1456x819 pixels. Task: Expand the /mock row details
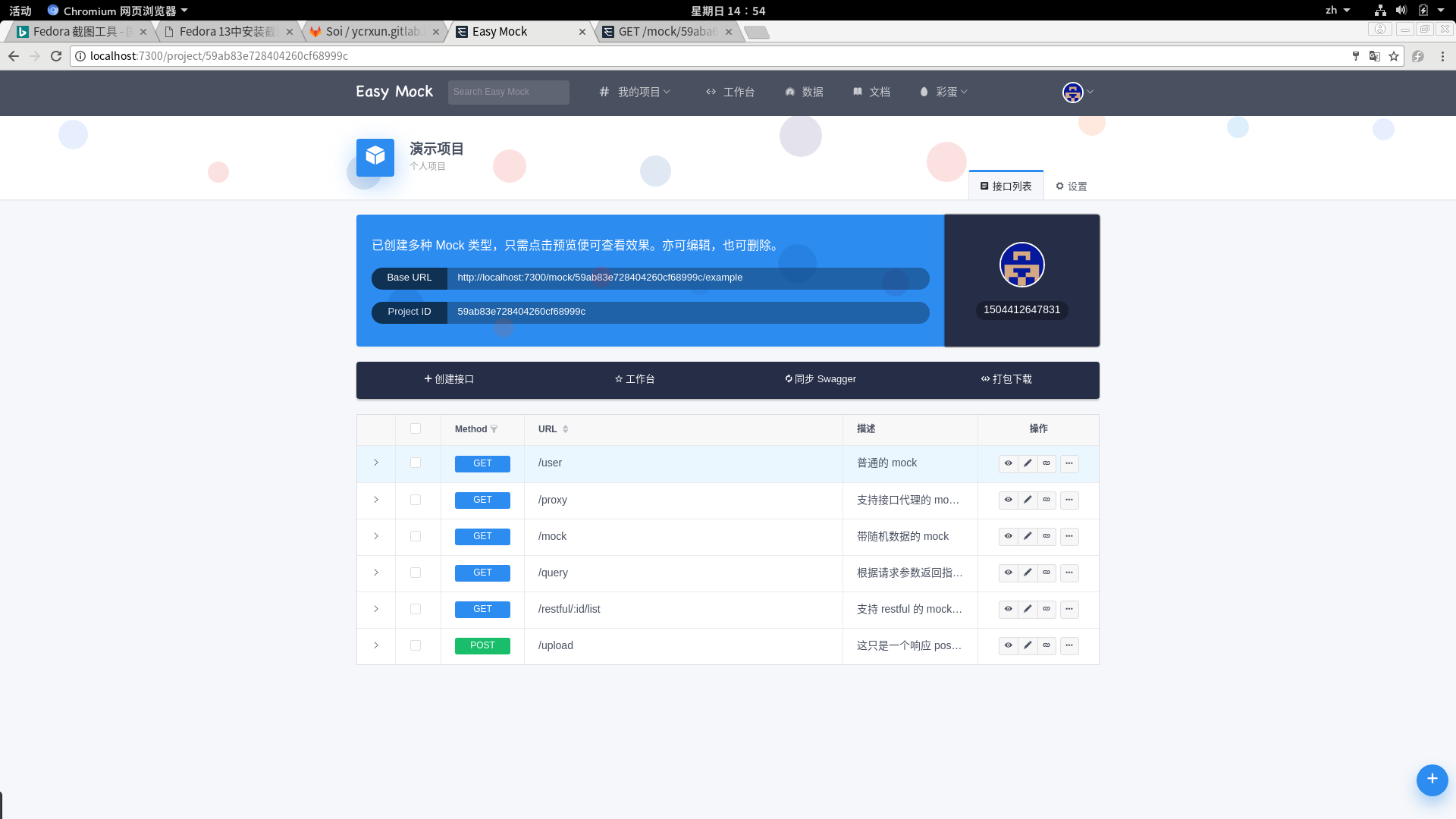(376, 536)
